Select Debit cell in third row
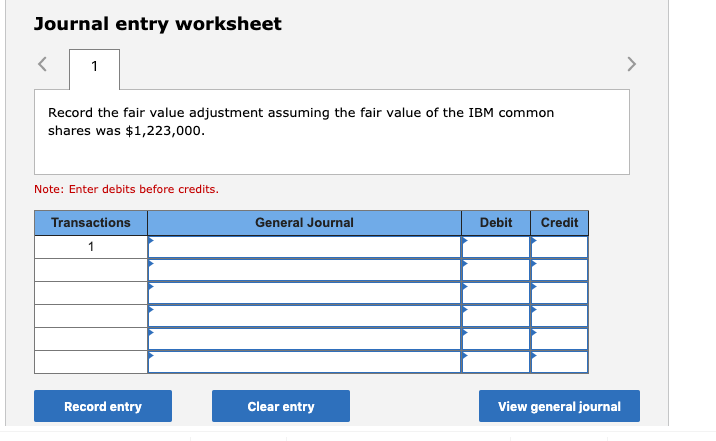Viewport: 716px width, 441px height. [x=496, y=293]
